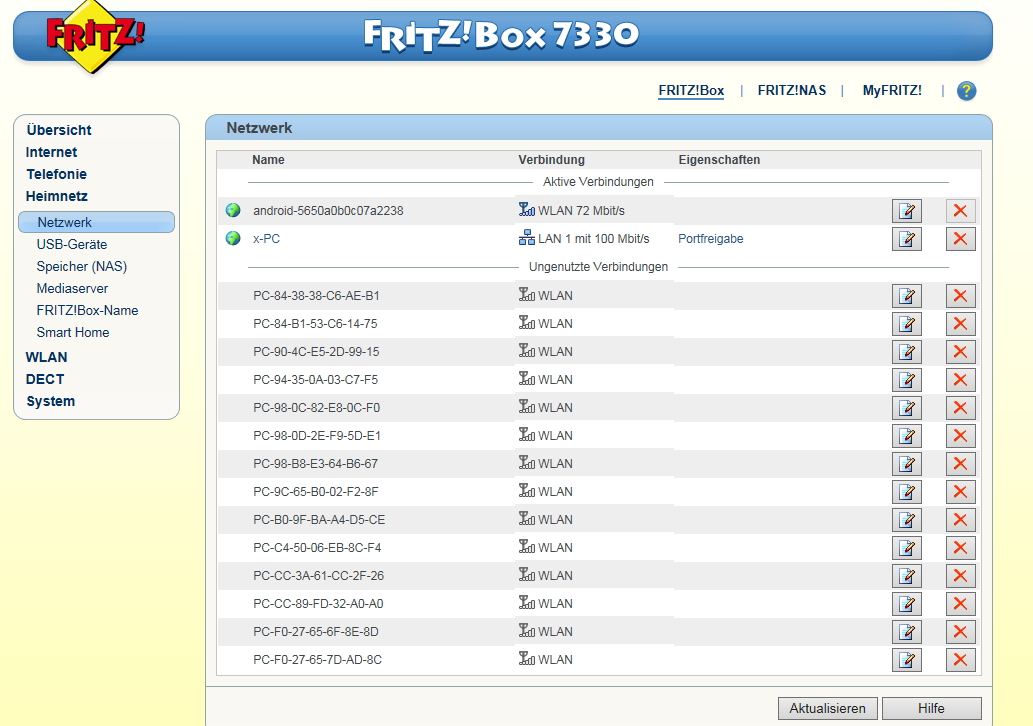The width and height of the screenshot is (1033, 726).
Task: Delete entry PC-F0-27-65-7D-AD-8C
Action: tap(961, 659)
